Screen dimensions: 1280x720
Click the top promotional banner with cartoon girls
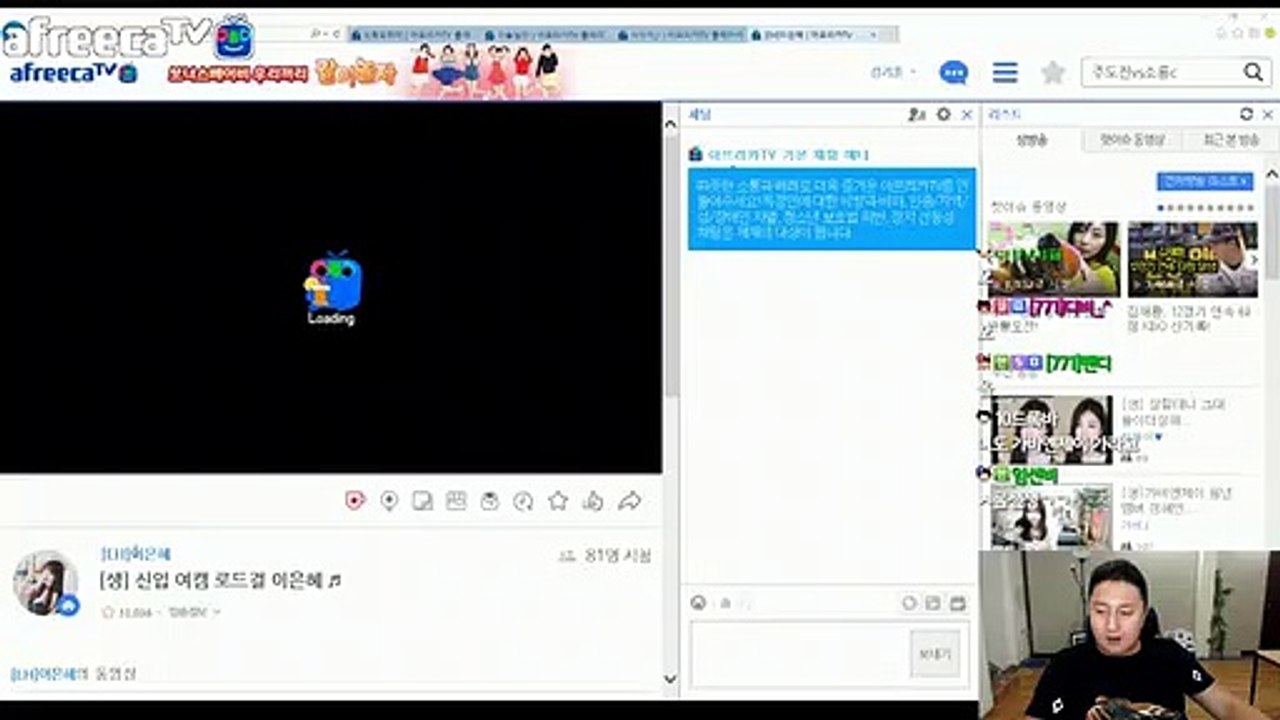click(365, 72)
